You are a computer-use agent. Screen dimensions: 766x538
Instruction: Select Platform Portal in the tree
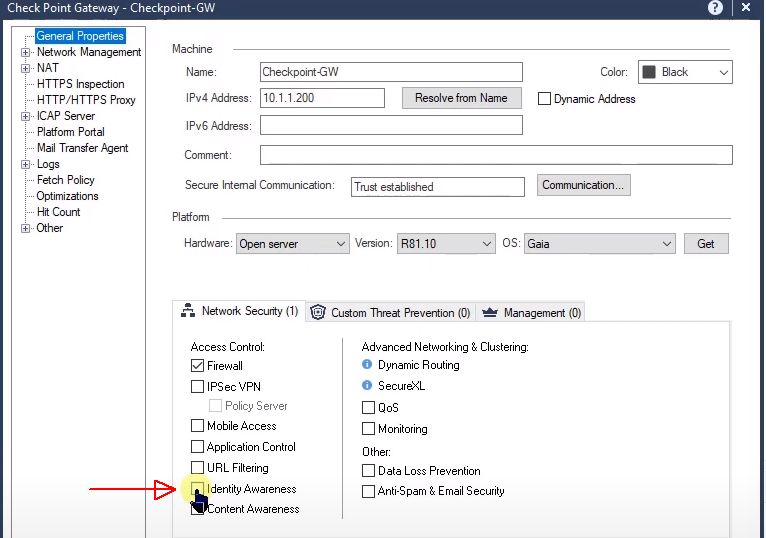pyautogui.click(x=71, y=132)
